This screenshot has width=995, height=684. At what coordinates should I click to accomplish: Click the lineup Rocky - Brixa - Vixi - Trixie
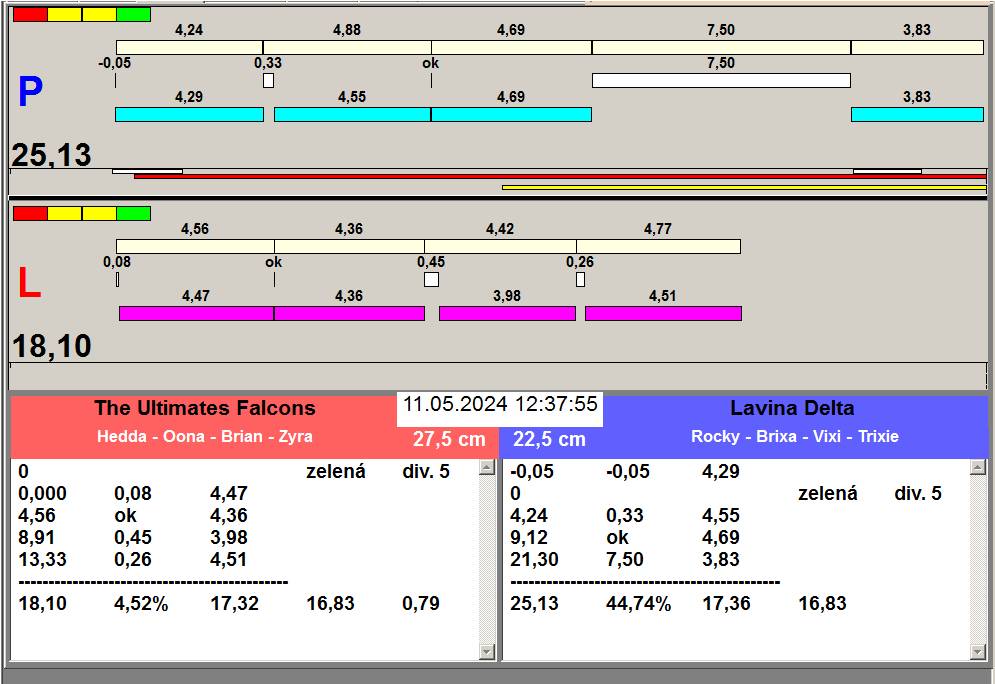coord(794,437)
